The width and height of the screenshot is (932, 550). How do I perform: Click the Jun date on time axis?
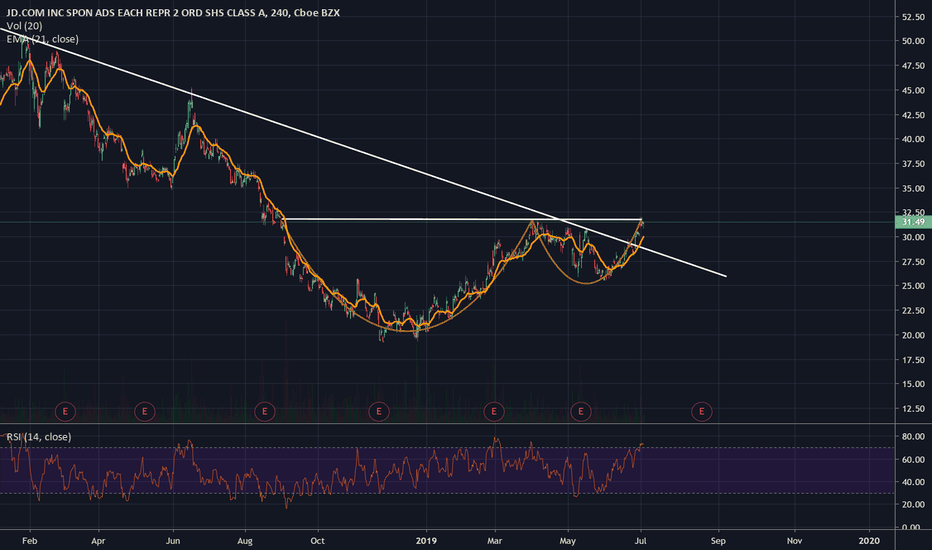(x=173, y=540)
